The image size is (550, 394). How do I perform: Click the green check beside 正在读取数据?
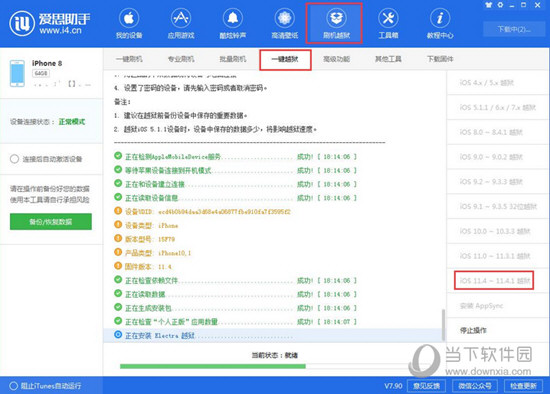tap(118, 294)
